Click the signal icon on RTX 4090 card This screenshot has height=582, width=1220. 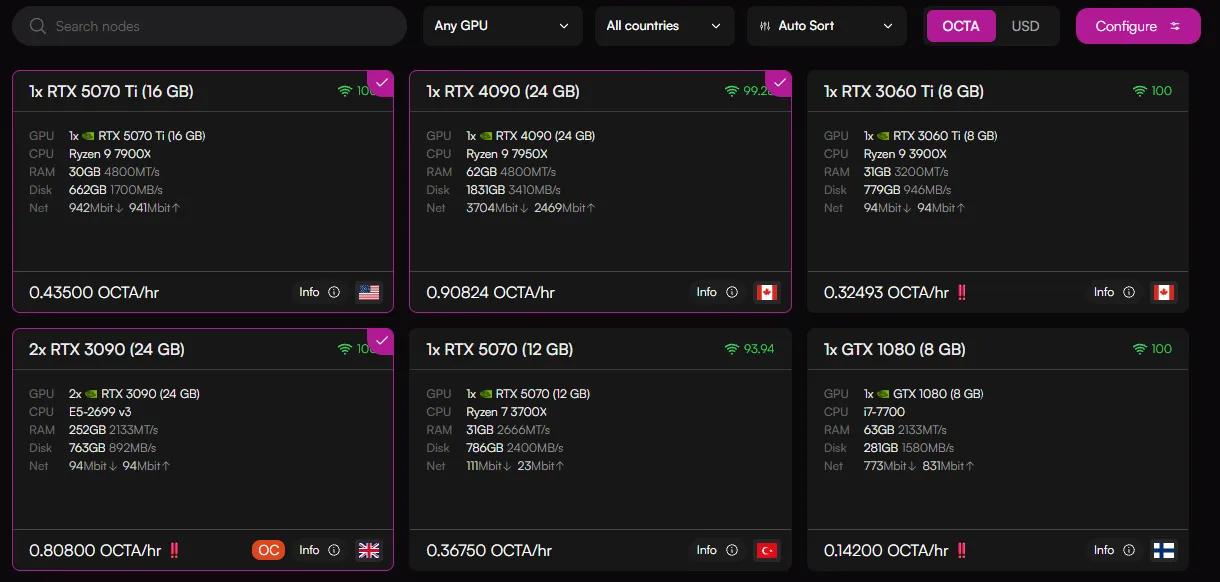pos(732,91)
